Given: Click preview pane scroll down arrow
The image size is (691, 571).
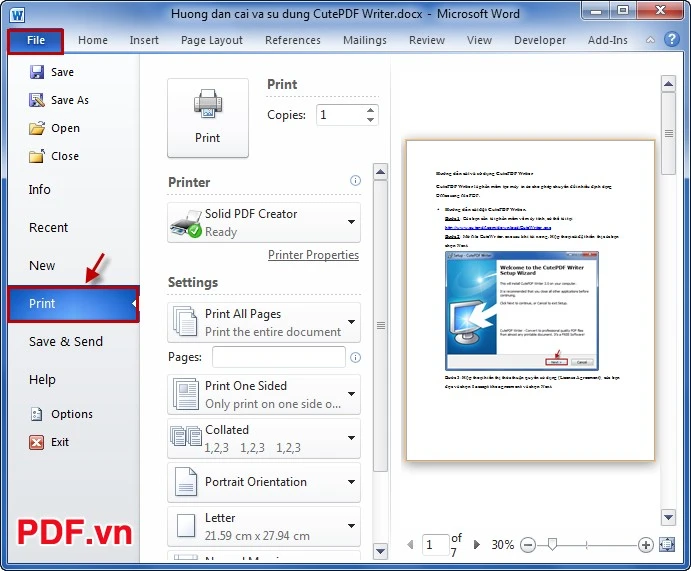Looking at the screenshot, I should pos(668,517).
